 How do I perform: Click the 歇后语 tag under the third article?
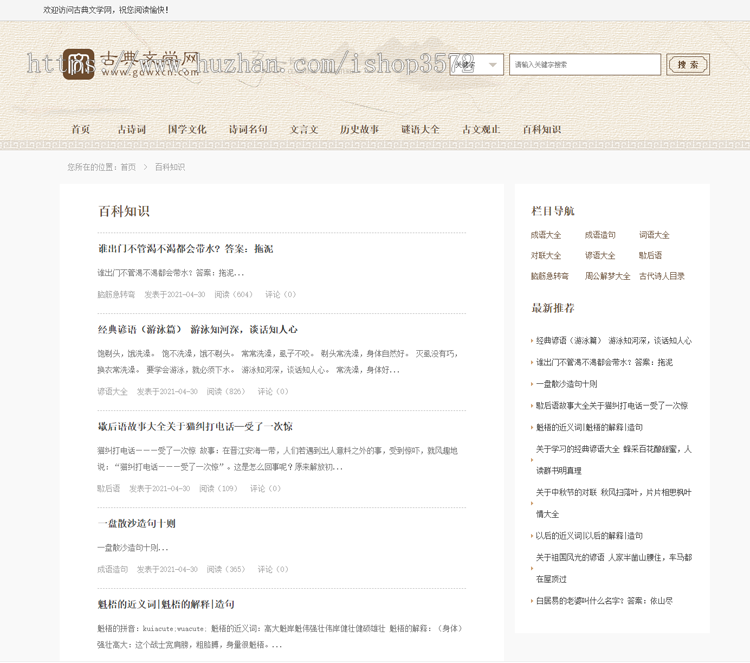109,488
